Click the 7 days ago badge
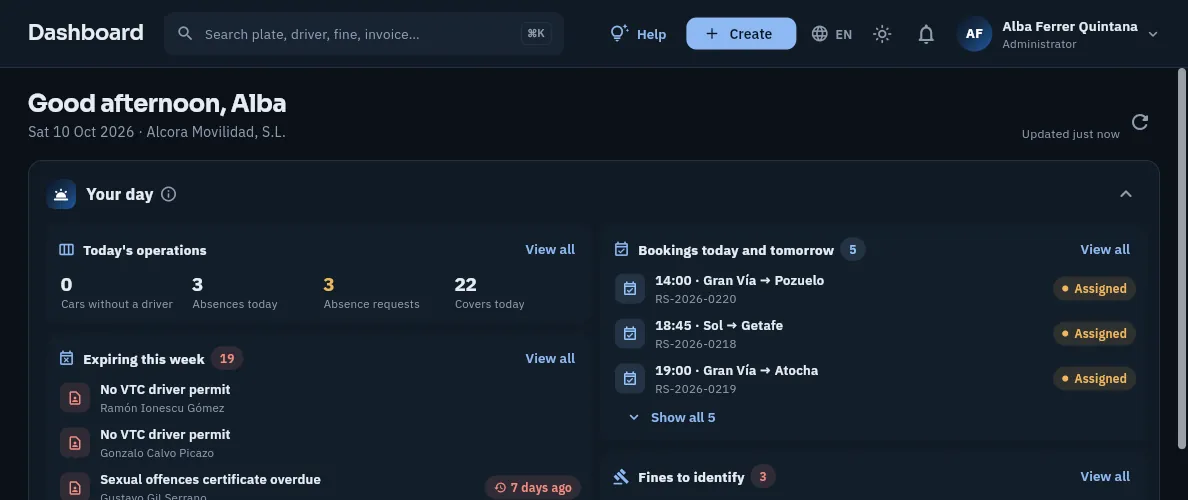The height and width of the screenshot is (500, 1188). 533,487
